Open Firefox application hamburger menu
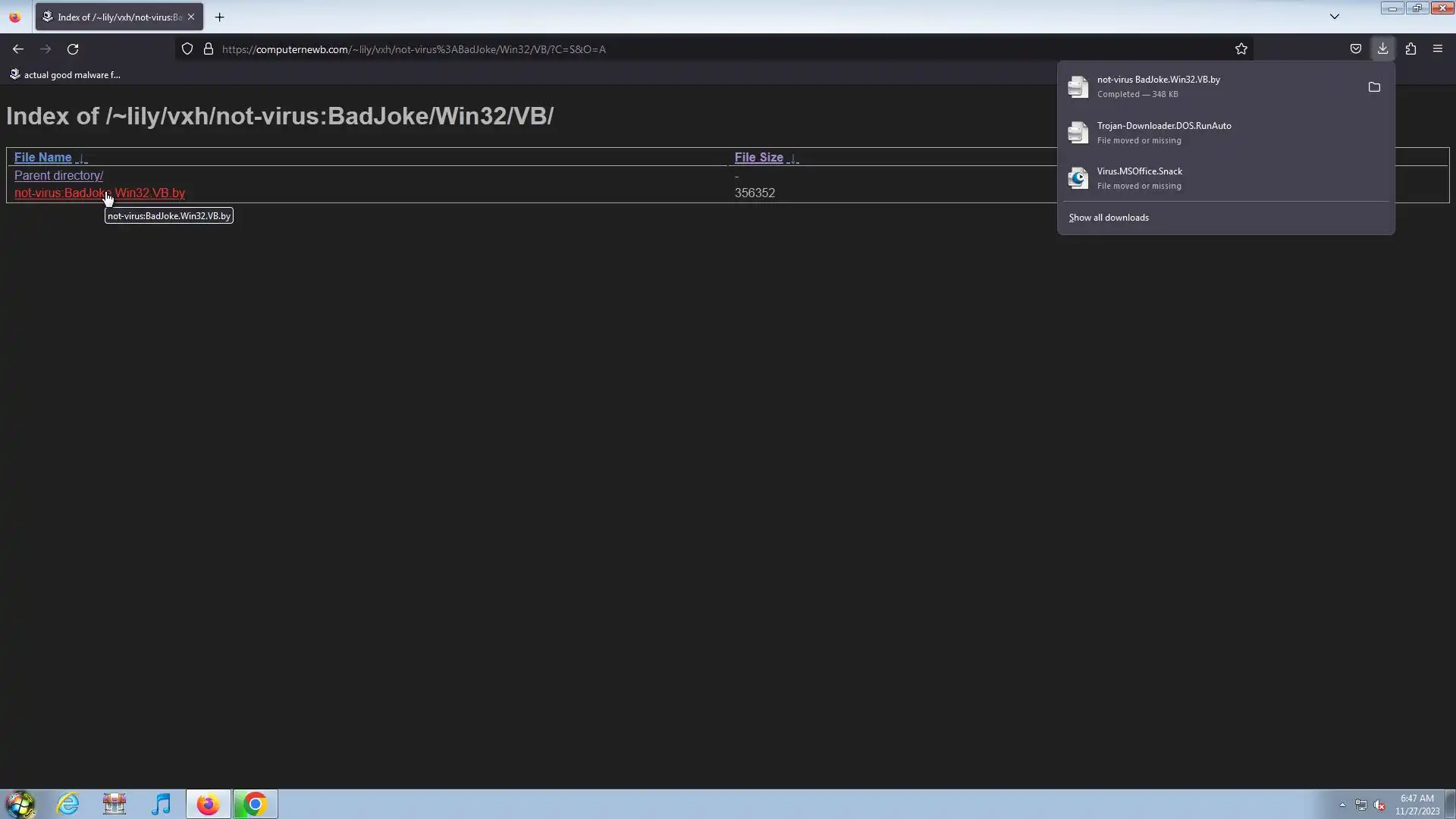1456x819 pixels. coord(1437,49)
